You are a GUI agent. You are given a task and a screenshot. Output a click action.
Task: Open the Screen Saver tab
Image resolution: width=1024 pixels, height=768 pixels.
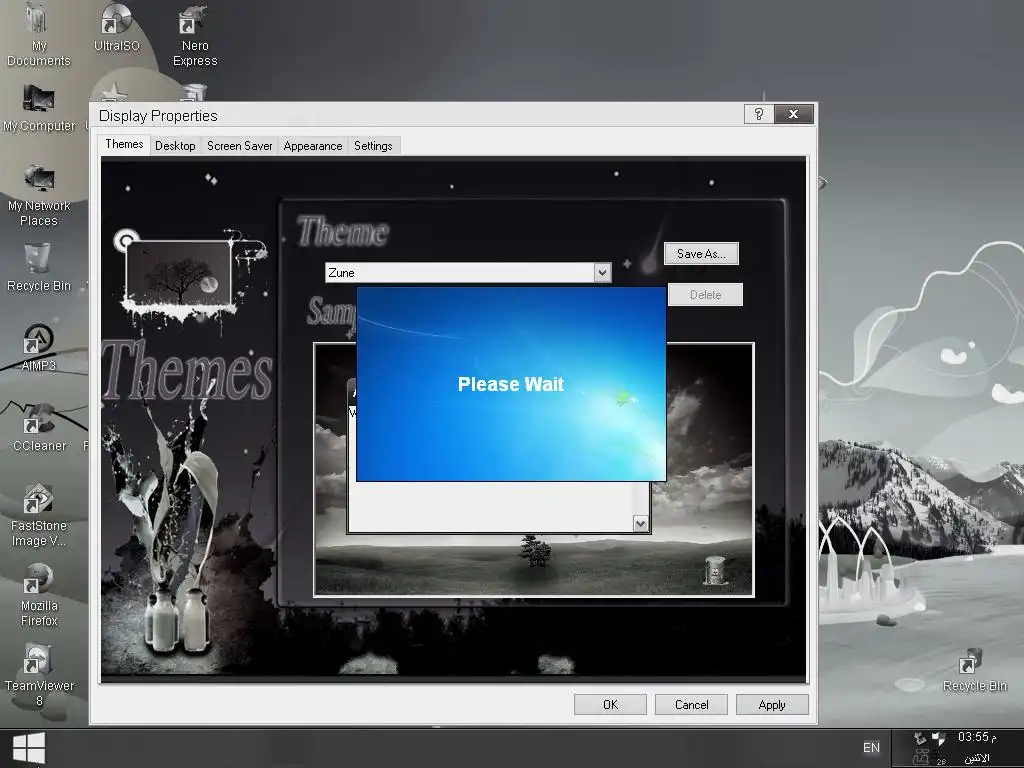(x=240, y=146)
